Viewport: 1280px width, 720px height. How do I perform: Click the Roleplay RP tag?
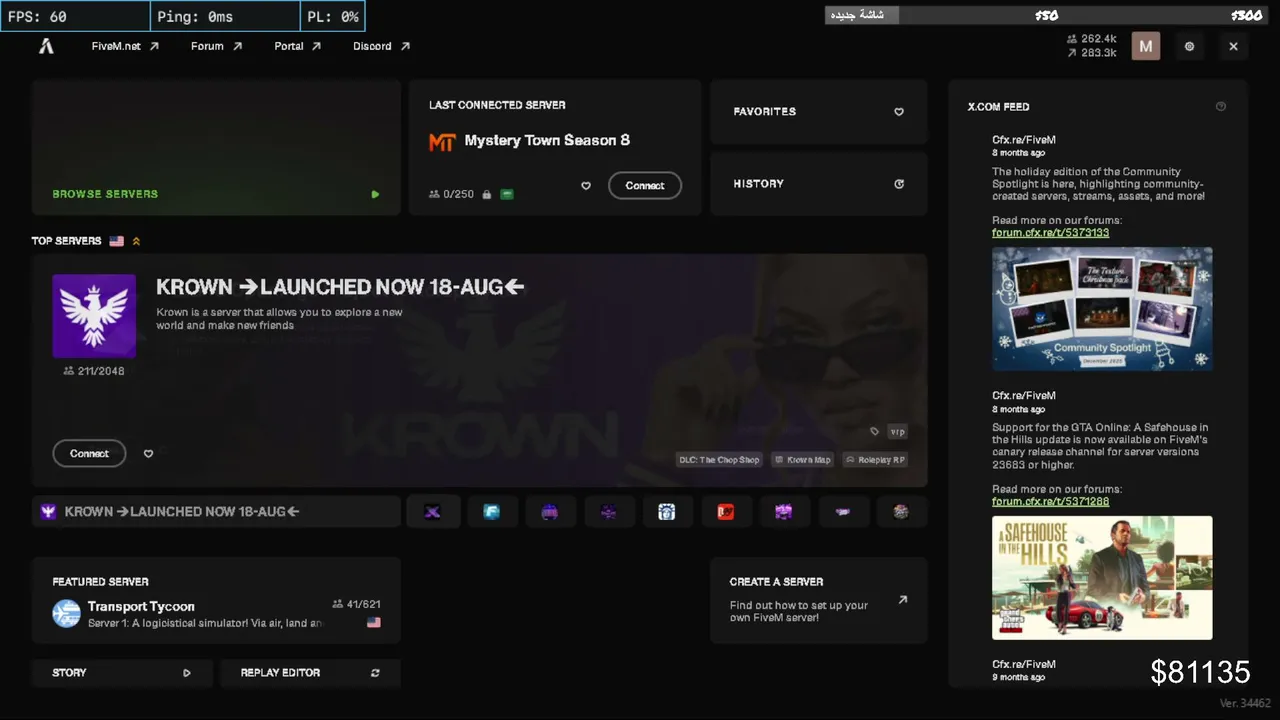(875, 460)
